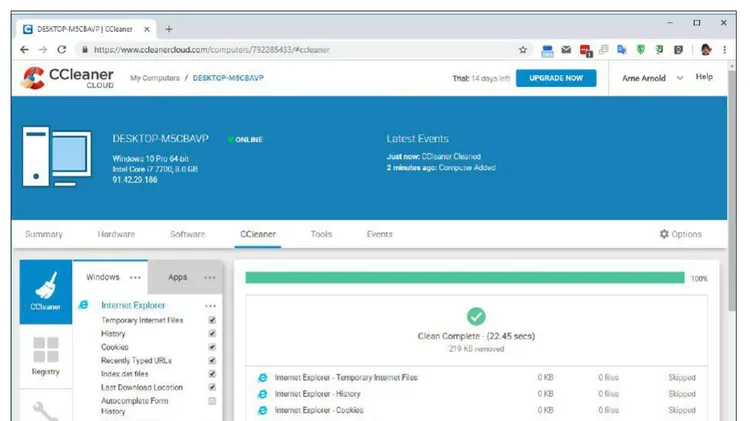
Task: Select the CCleaner broom sidebar icon
Action: [x=46, y=292]
